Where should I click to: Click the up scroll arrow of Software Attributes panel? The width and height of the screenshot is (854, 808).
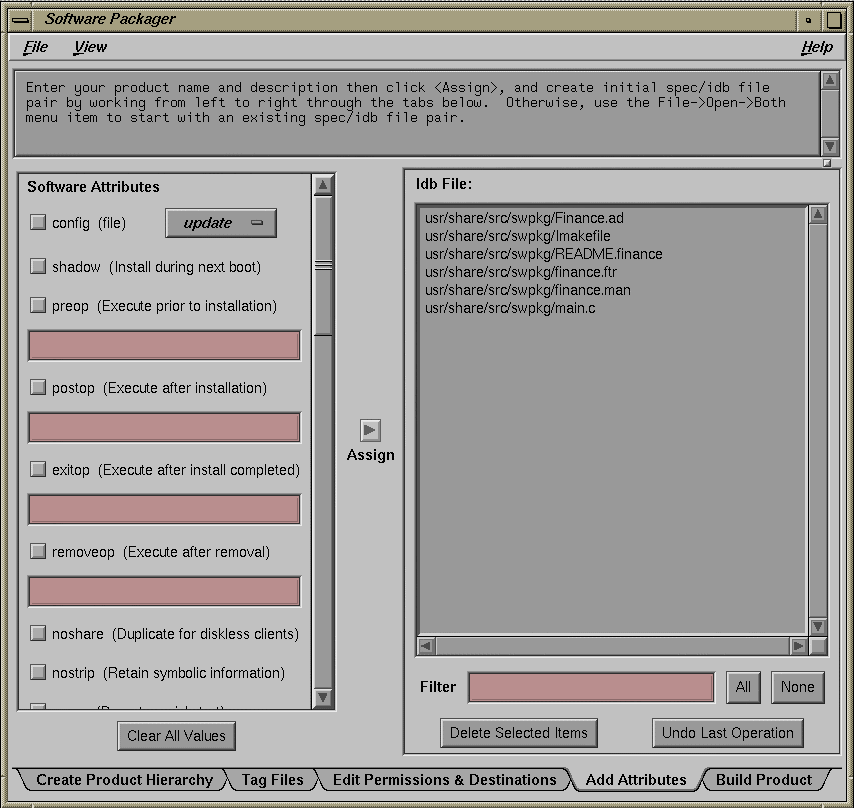click(322, 184)
